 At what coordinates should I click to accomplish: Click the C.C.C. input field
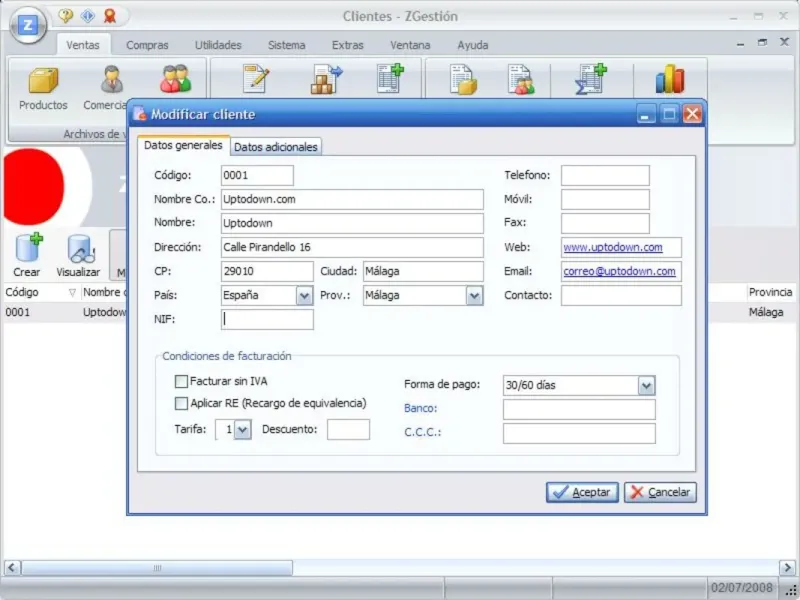click(579, 433)
